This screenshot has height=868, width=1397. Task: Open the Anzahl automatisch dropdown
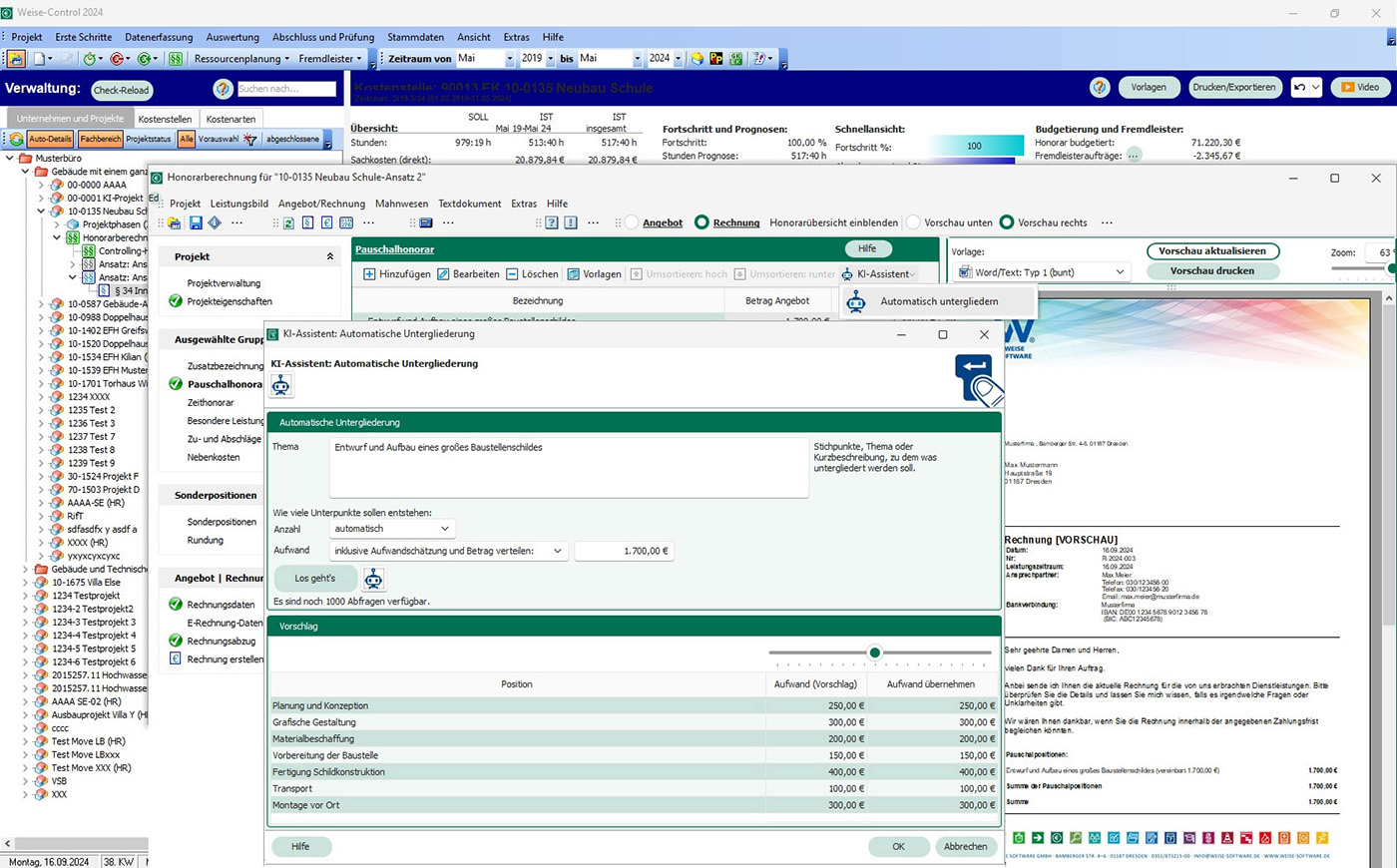click(392, 529)
